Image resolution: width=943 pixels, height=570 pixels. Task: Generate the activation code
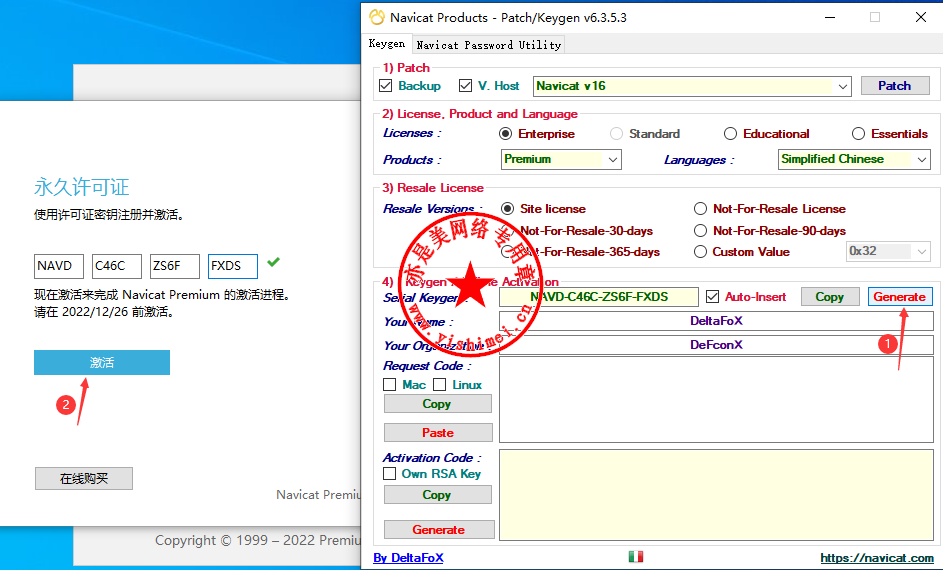[x=439, y=530]
